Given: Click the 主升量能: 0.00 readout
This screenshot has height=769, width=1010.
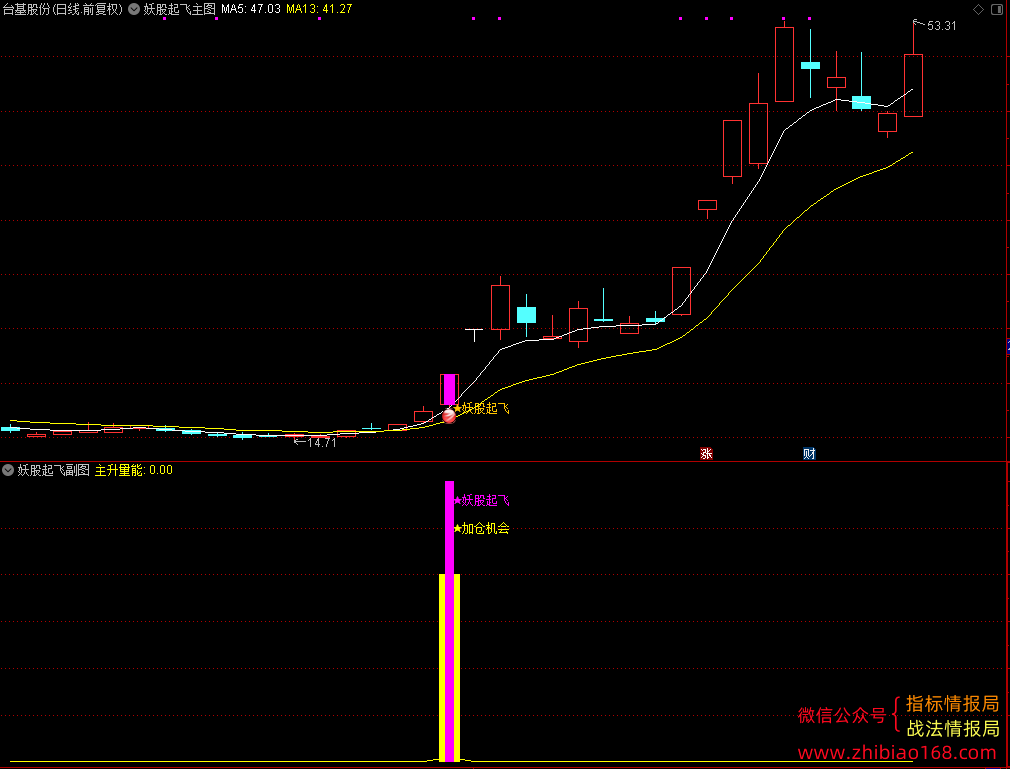Looking at the screenshot, I should [x=133, y=470].
